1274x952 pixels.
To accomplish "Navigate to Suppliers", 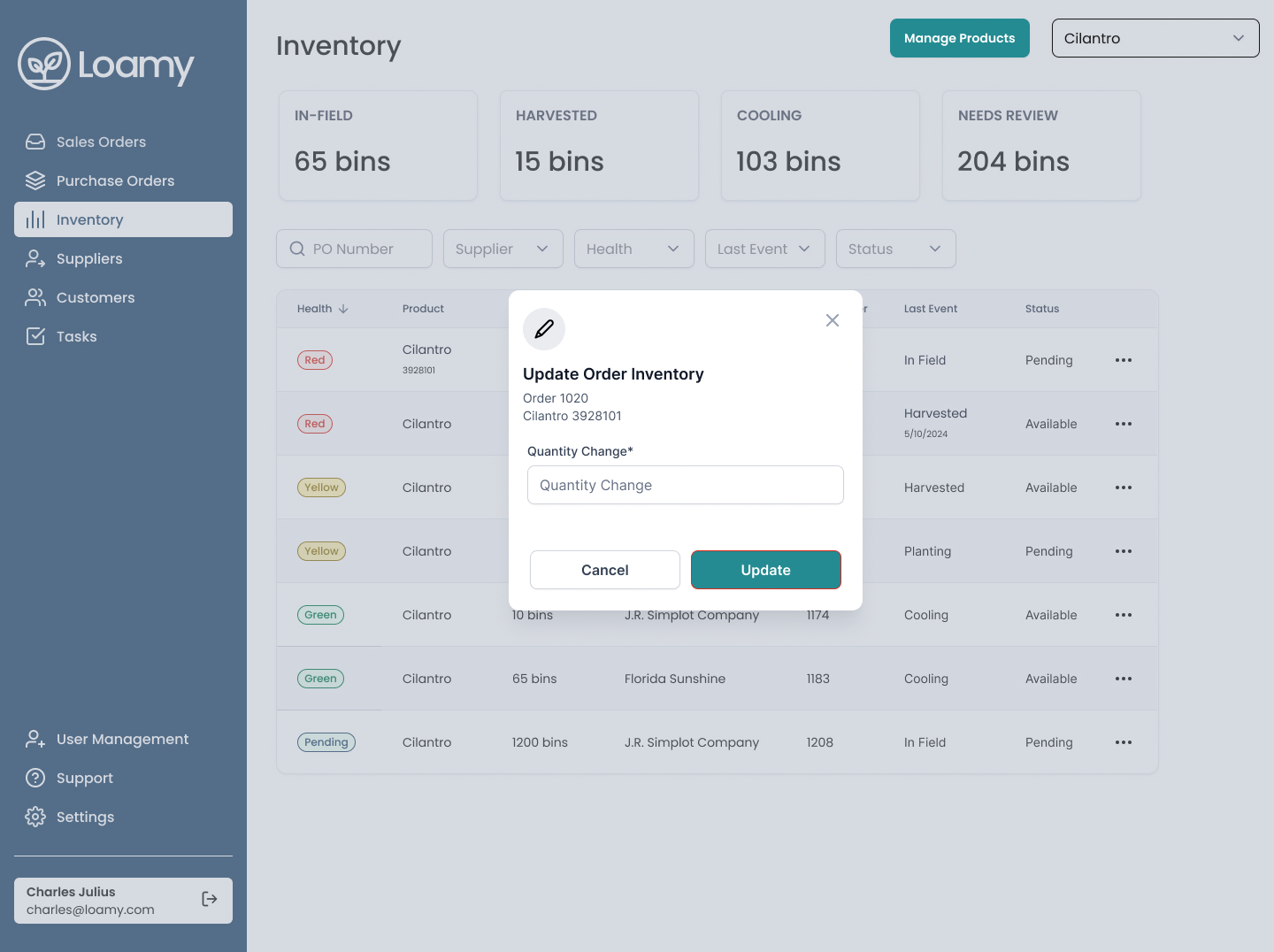I will coord(123,258).
